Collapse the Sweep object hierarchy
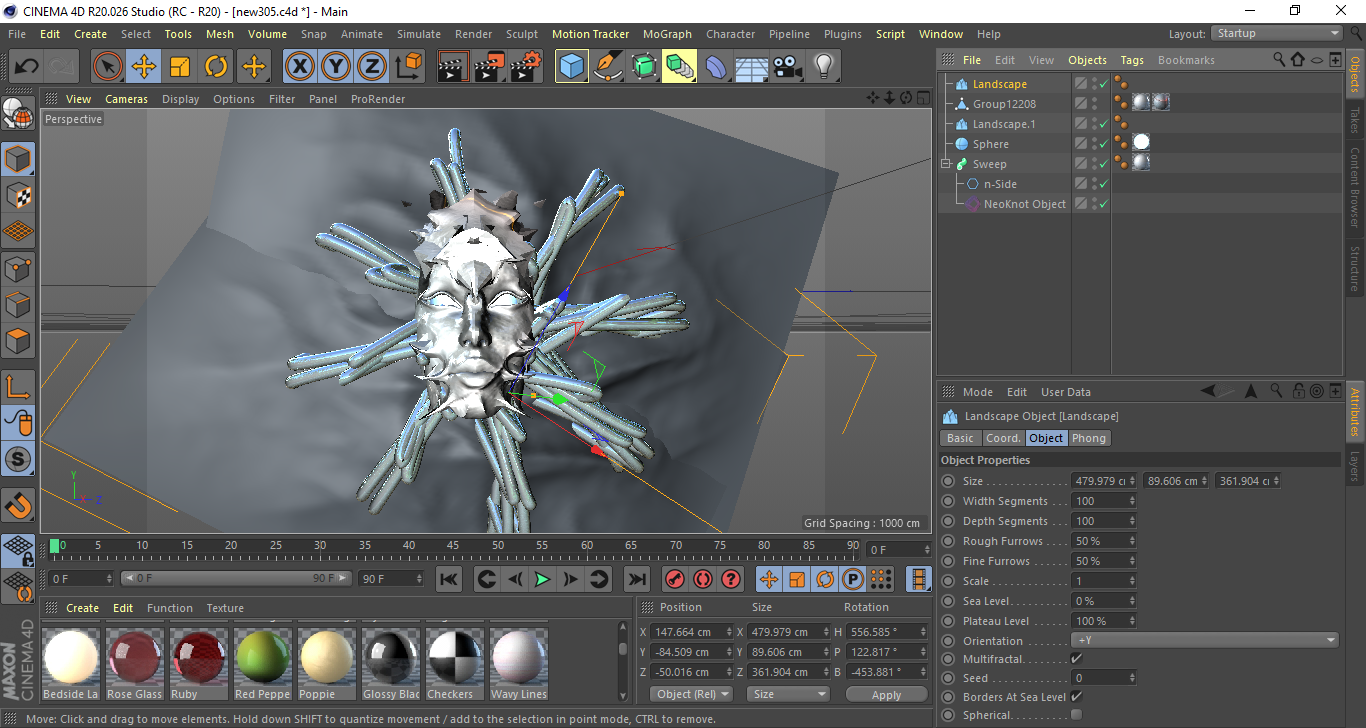The width and height of the screenshot is (1366, 728). [948, 164]
